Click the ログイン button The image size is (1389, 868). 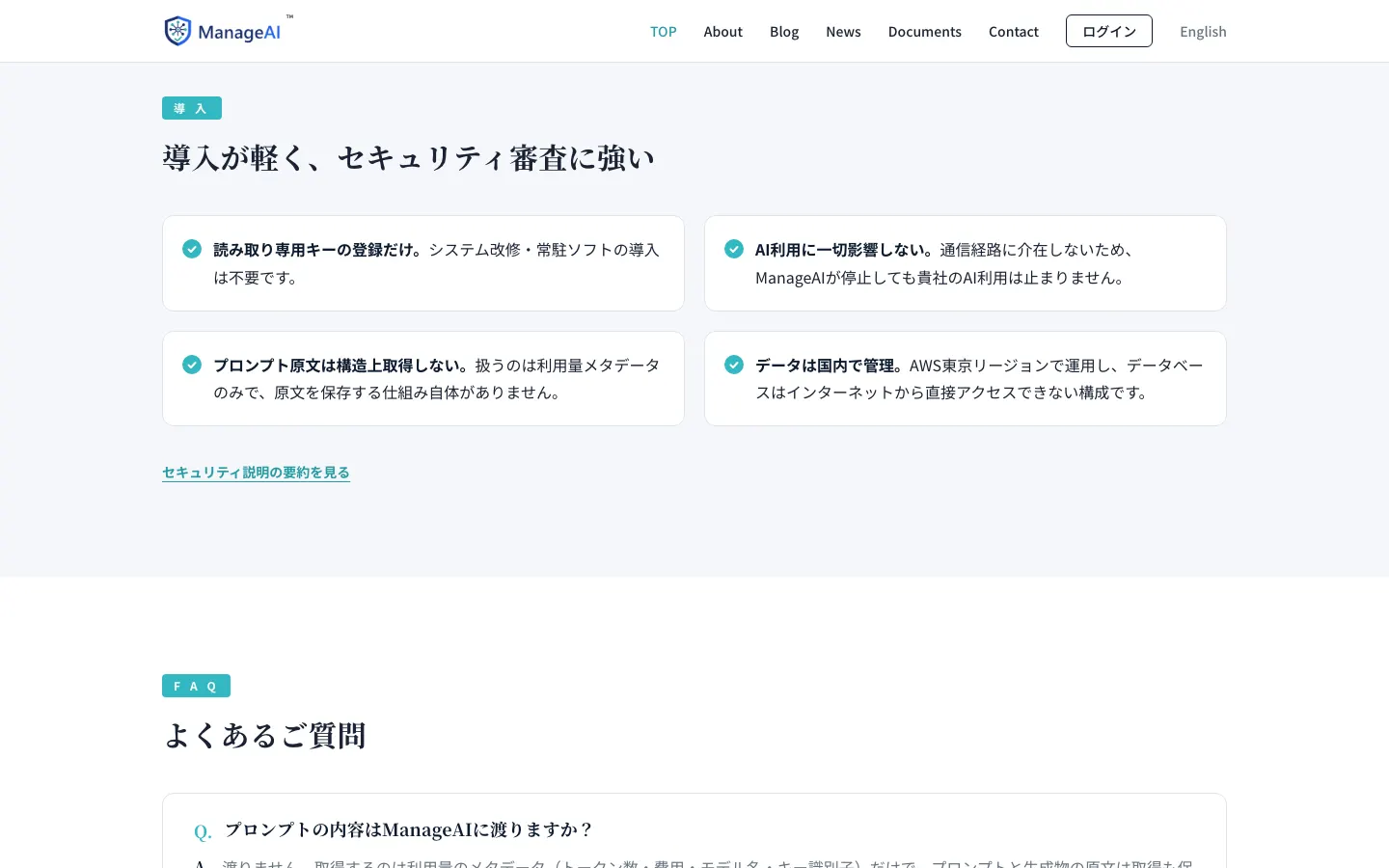[x=1109, y=31]
